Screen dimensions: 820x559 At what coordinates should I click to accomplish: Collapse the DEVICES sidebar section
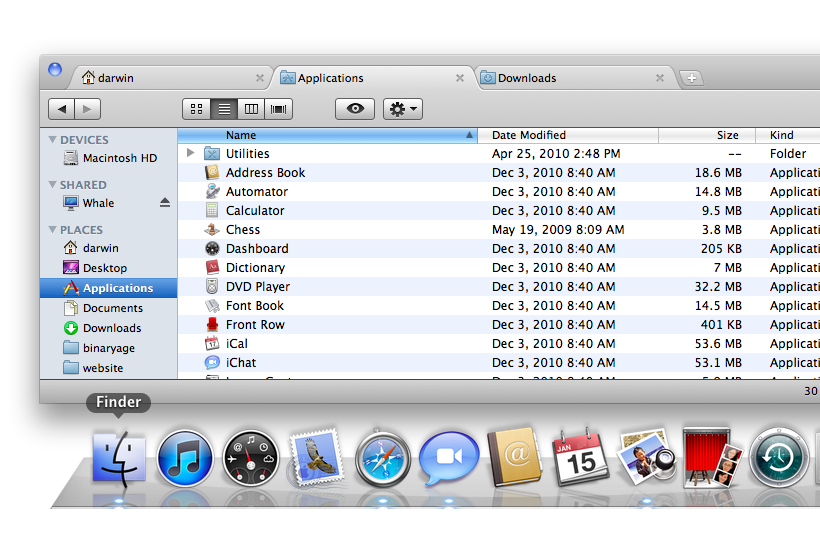pos(52,140)
